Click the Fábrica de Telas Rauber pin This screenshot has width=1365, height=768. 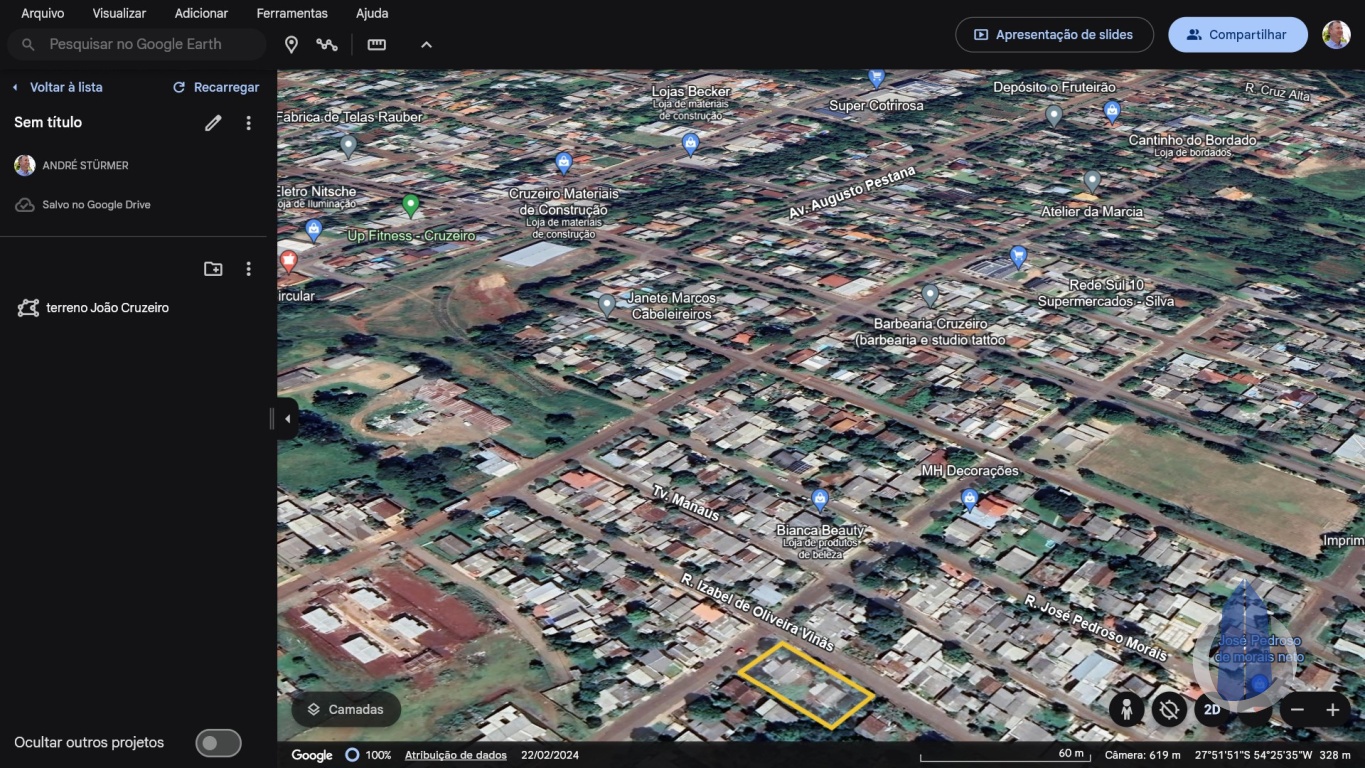pyautogui.click(x=348, y=146)
